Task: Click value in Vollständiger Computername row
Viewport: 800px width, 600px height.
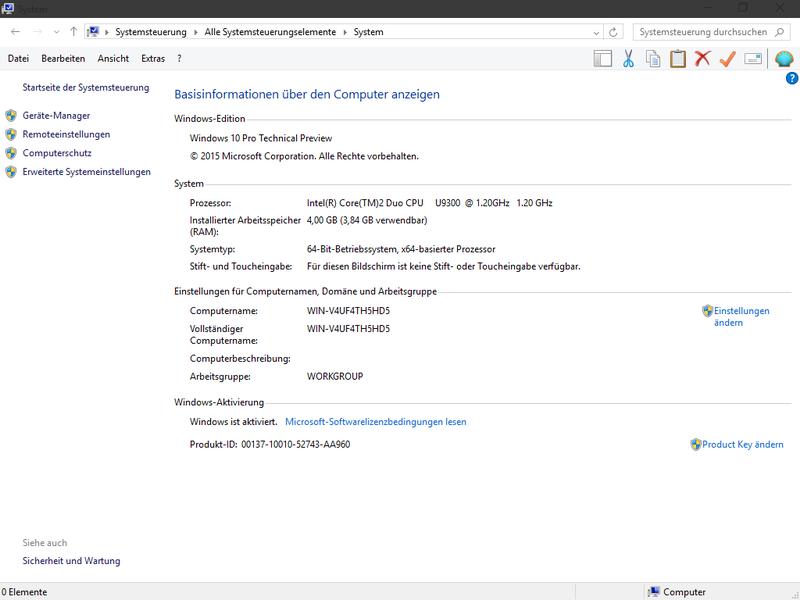Action: click(x=348, y=329)
